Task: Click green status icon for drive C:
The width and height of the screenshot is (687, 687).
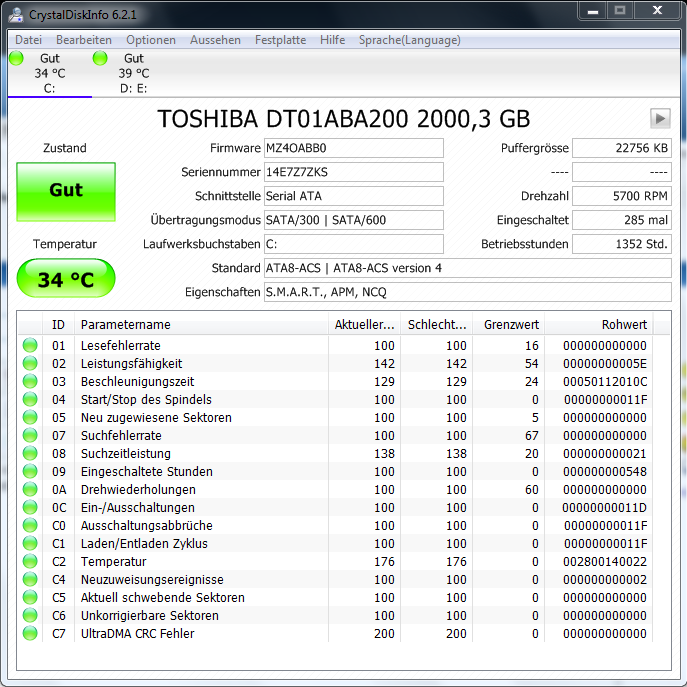Action: [x=16, y=58]
